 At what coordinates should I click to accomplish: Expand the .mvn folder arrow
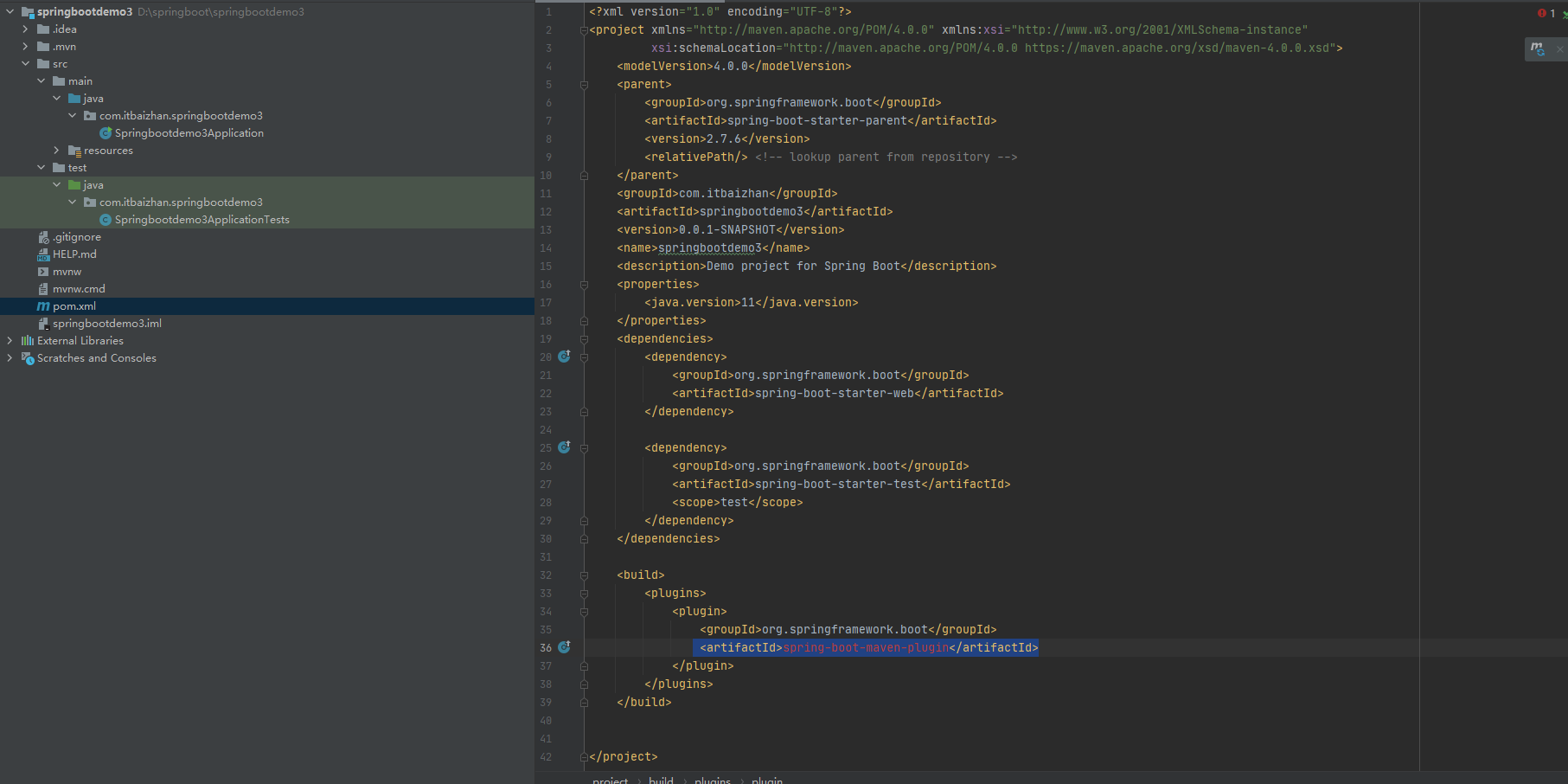click(x=25, y=47)
